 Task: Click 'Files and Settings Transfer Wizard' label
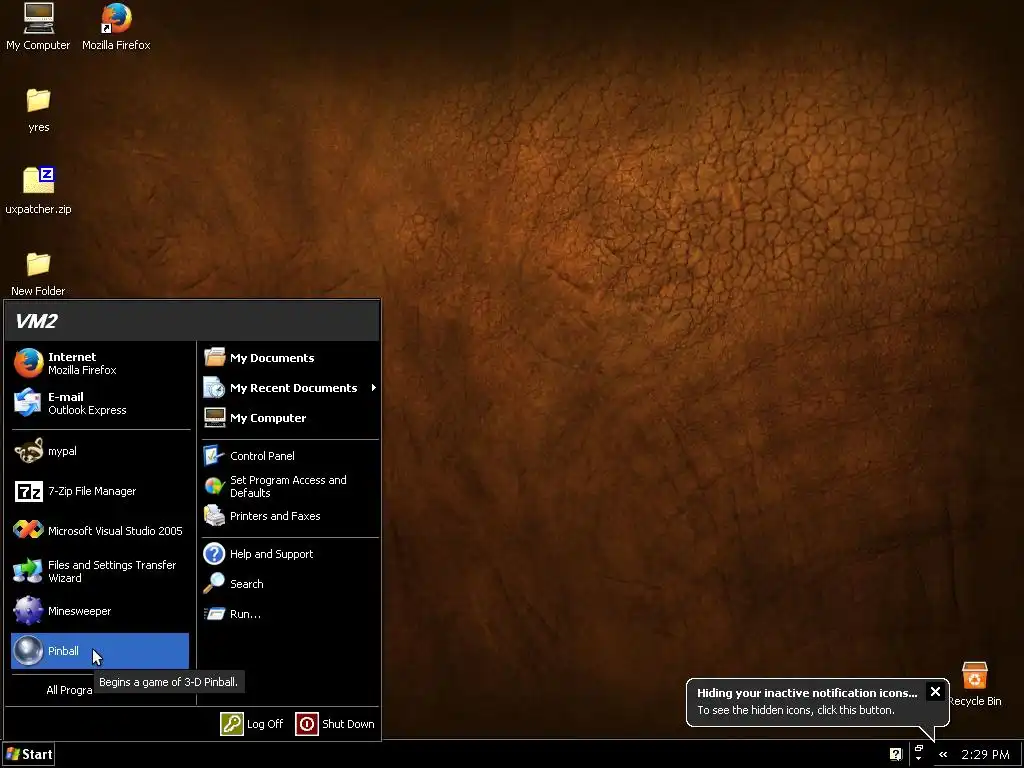click(112, 571)
